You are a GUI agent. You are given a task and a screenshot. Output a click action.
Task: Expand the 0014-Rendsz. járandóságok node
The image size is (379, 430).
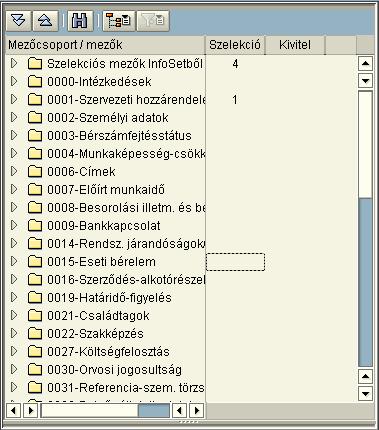point(14,243)
